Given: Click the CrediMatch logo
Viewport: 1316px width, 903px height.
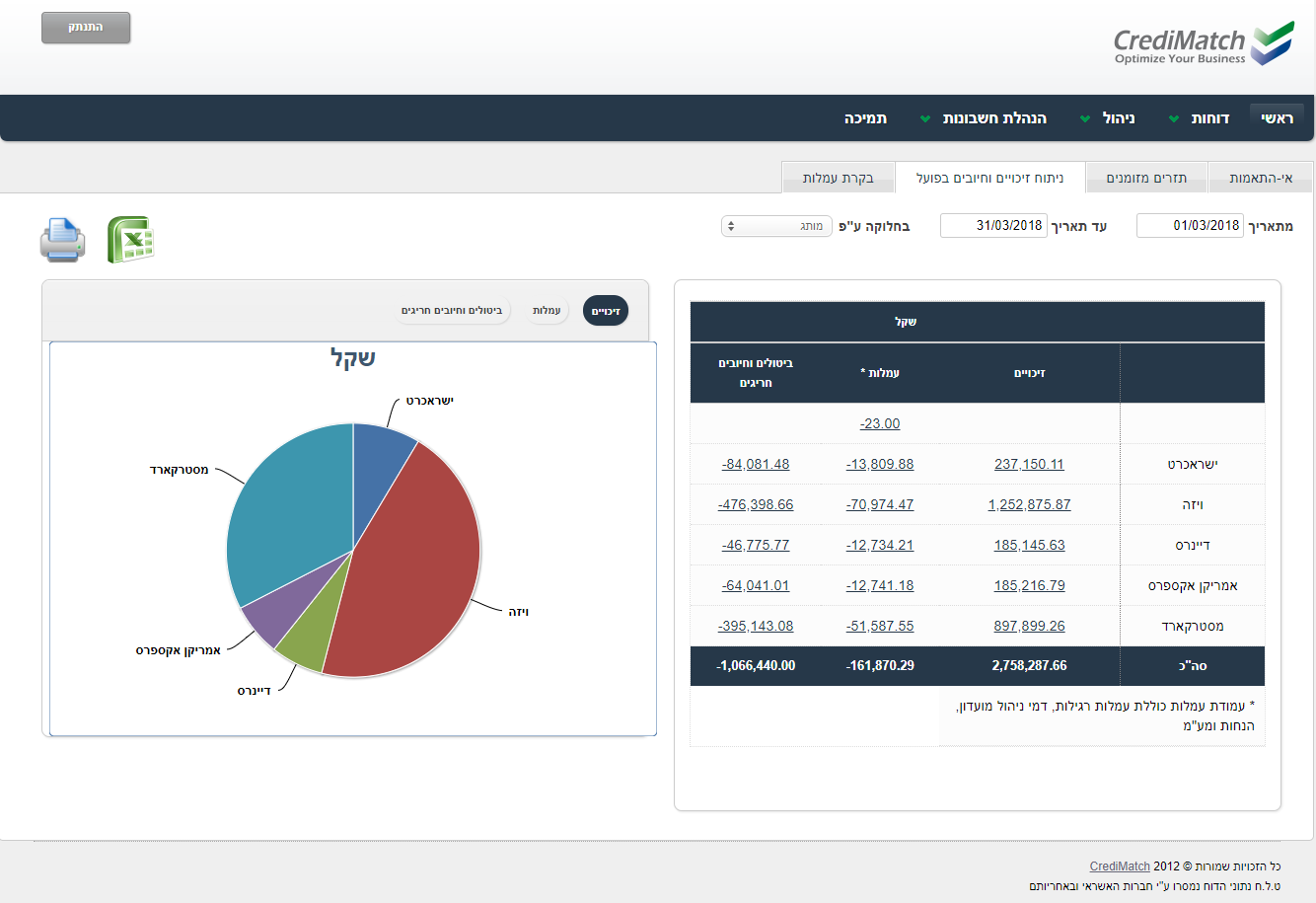Looking at the screenshot, I should pyautogui.click(x=1204, y=44).
